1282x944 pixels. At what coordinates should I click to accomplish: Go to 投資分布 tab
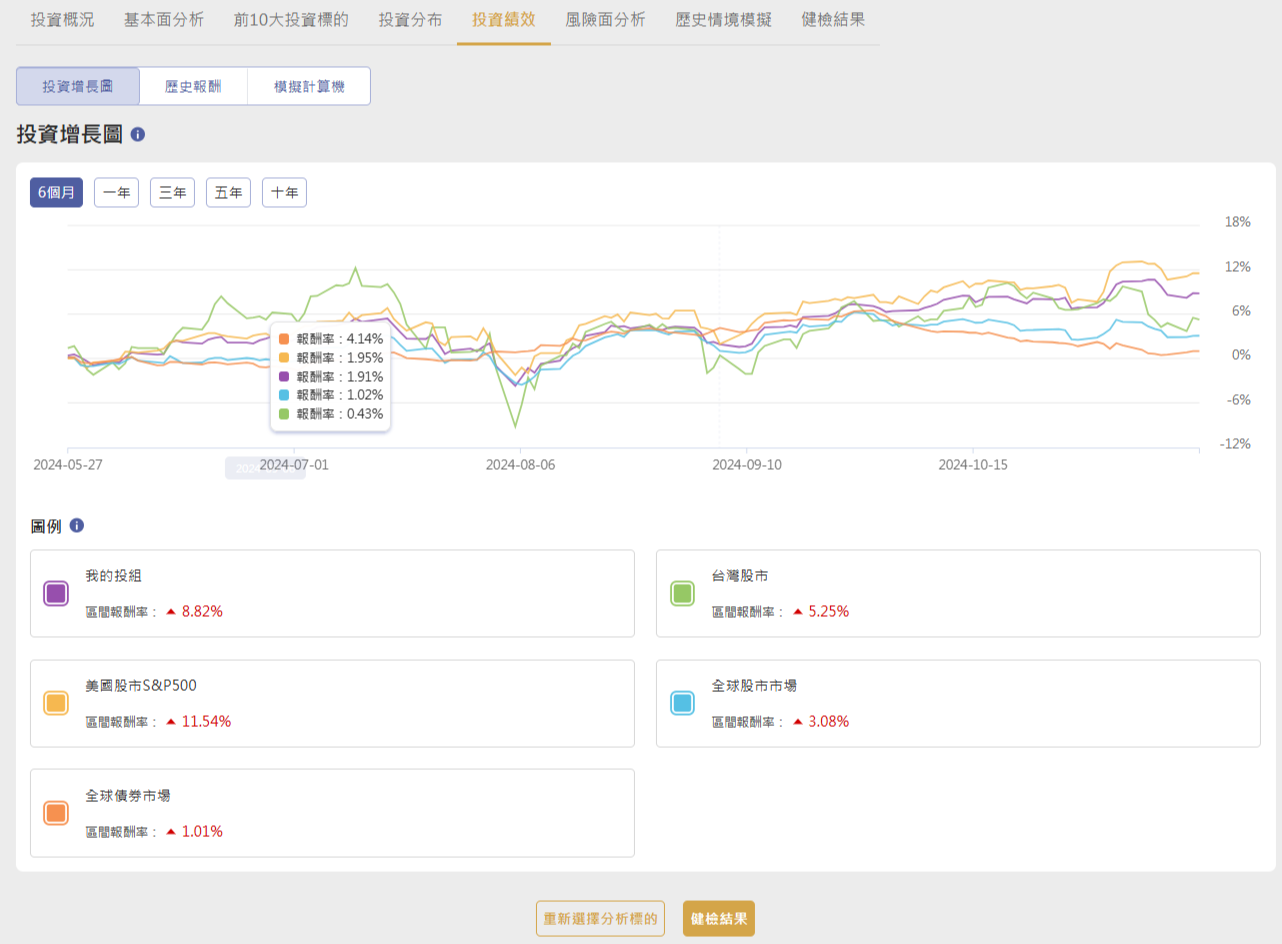[x=410, y=20]
